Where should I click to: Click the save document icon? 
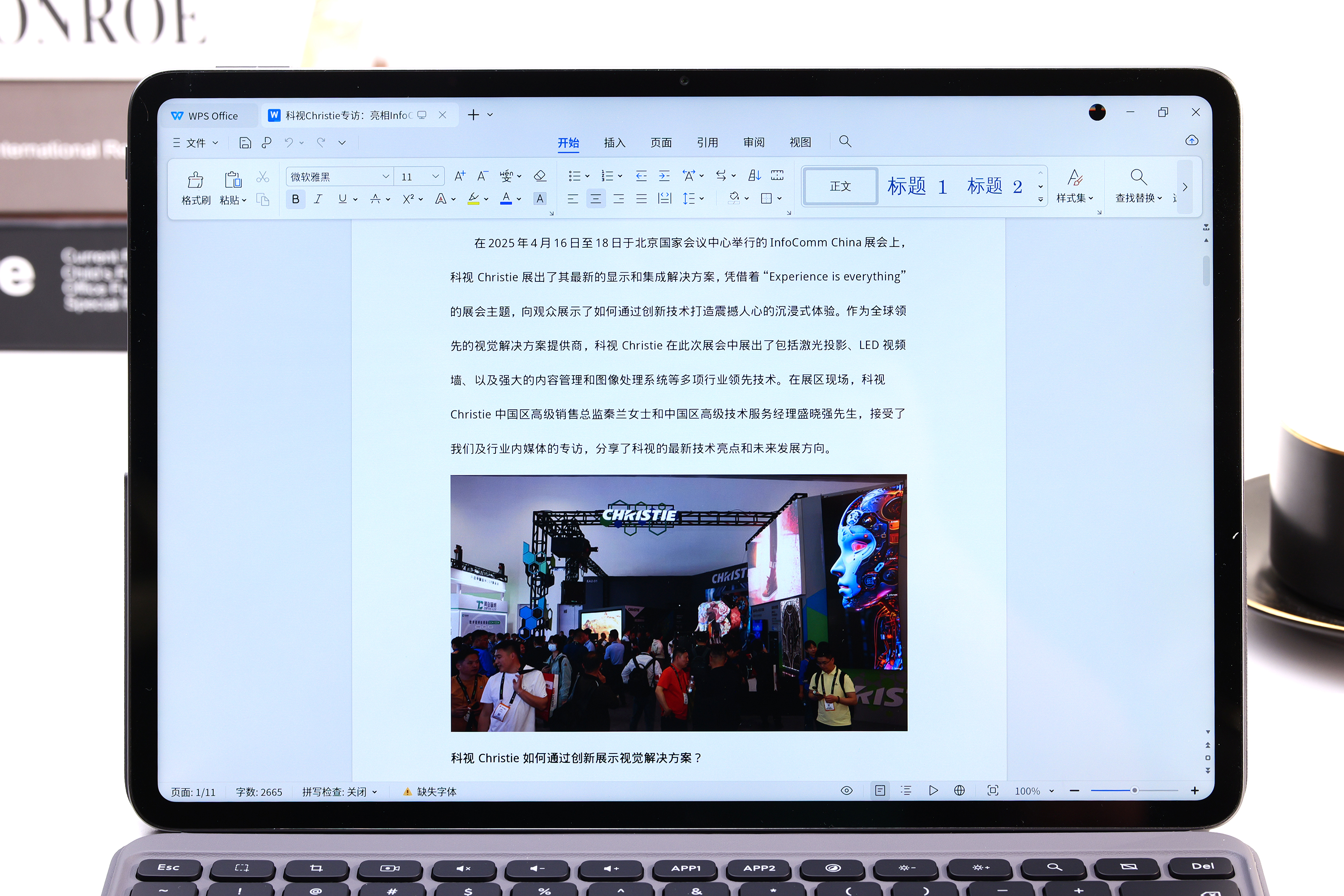coord(245,143)
